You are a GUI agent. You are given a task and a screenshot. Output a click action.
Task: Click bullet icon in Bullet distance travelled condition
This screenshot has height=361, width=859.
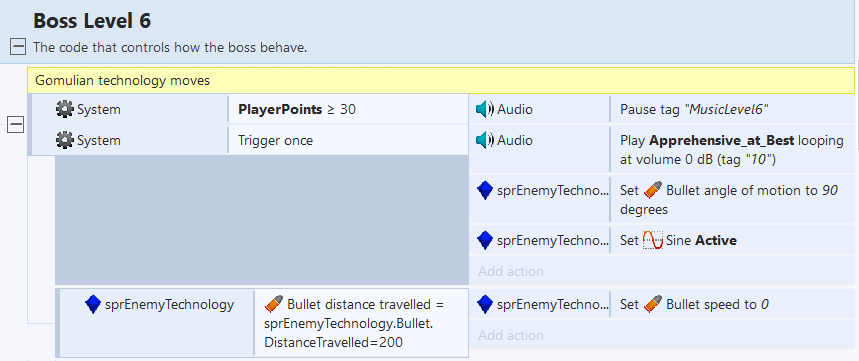click(x=273, y=303)
